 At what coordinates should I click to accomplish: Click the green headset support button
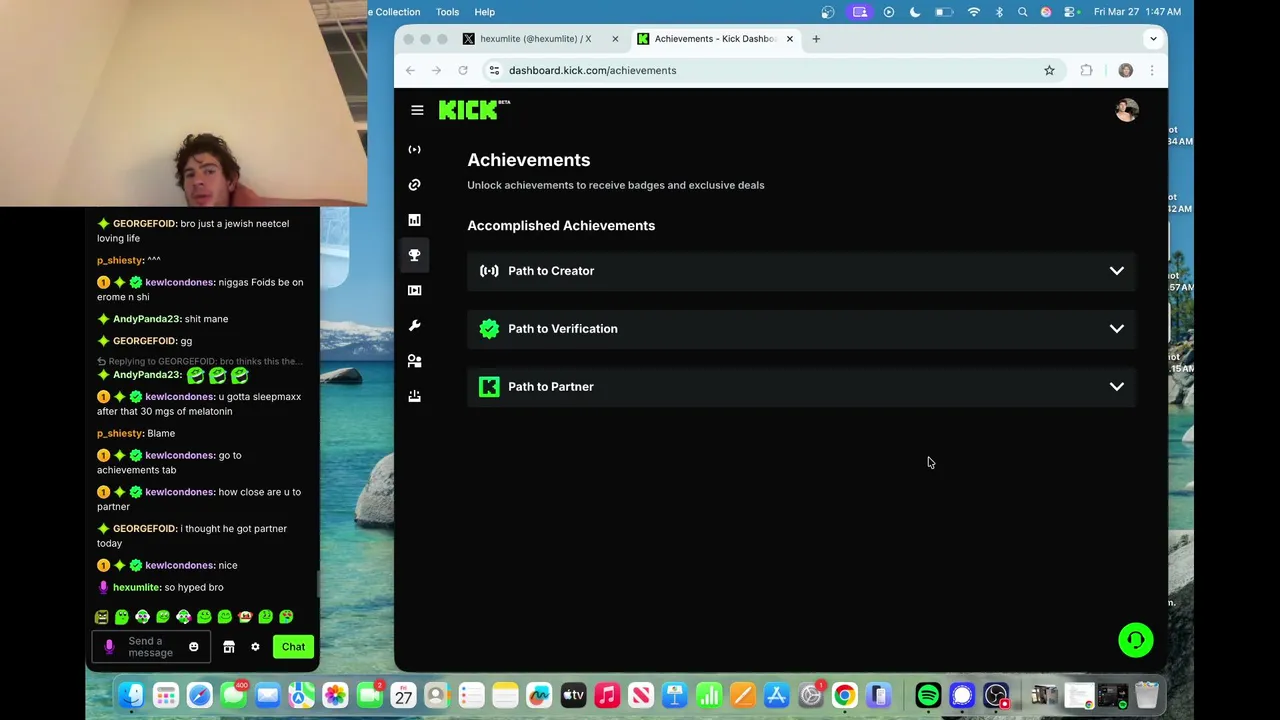point(1136,640)
